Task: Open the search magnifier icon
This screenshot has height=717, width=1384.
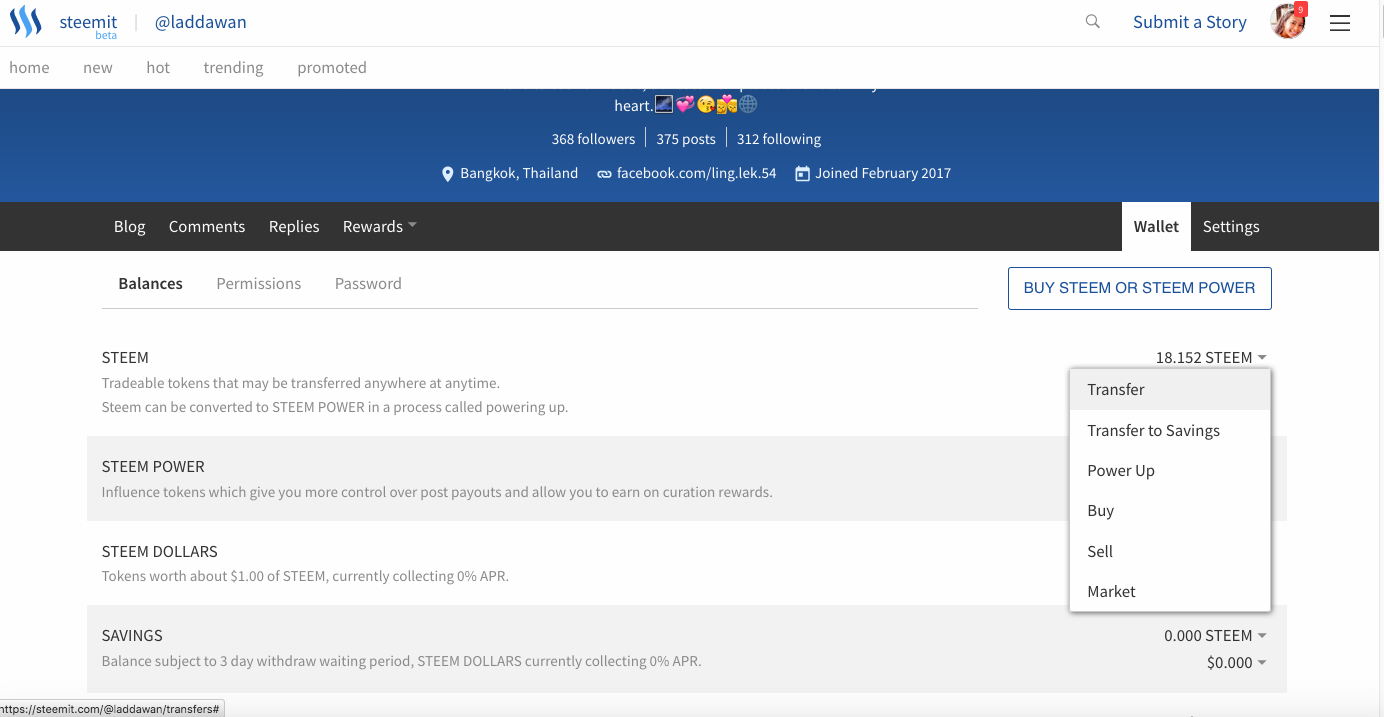Action: tap(1093, 21)
